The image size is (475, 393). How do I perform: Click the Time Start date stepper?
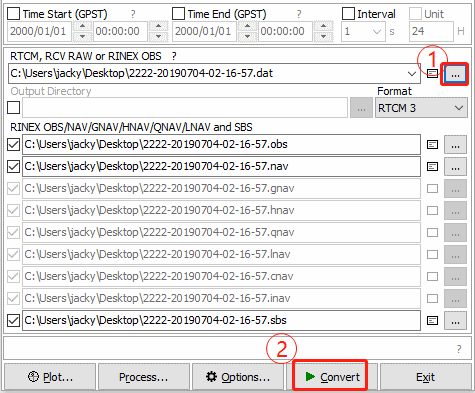(x=82, y=31)
